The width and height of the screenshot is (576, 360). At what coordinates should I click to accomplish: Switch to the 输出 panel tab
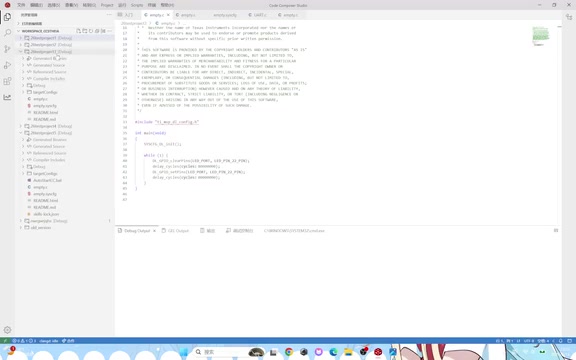pos(208,231)
